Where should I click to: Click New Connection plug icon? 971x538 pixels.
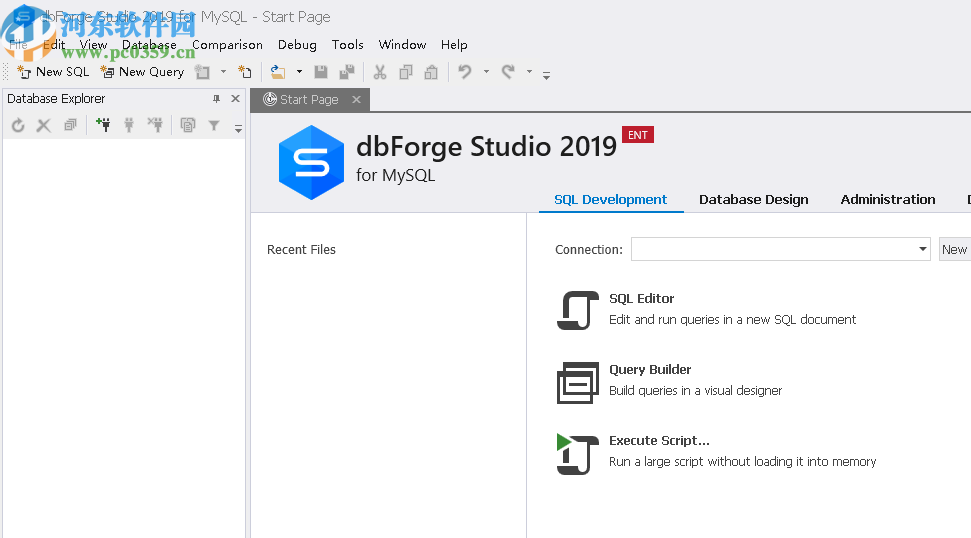tap(103, 125)
